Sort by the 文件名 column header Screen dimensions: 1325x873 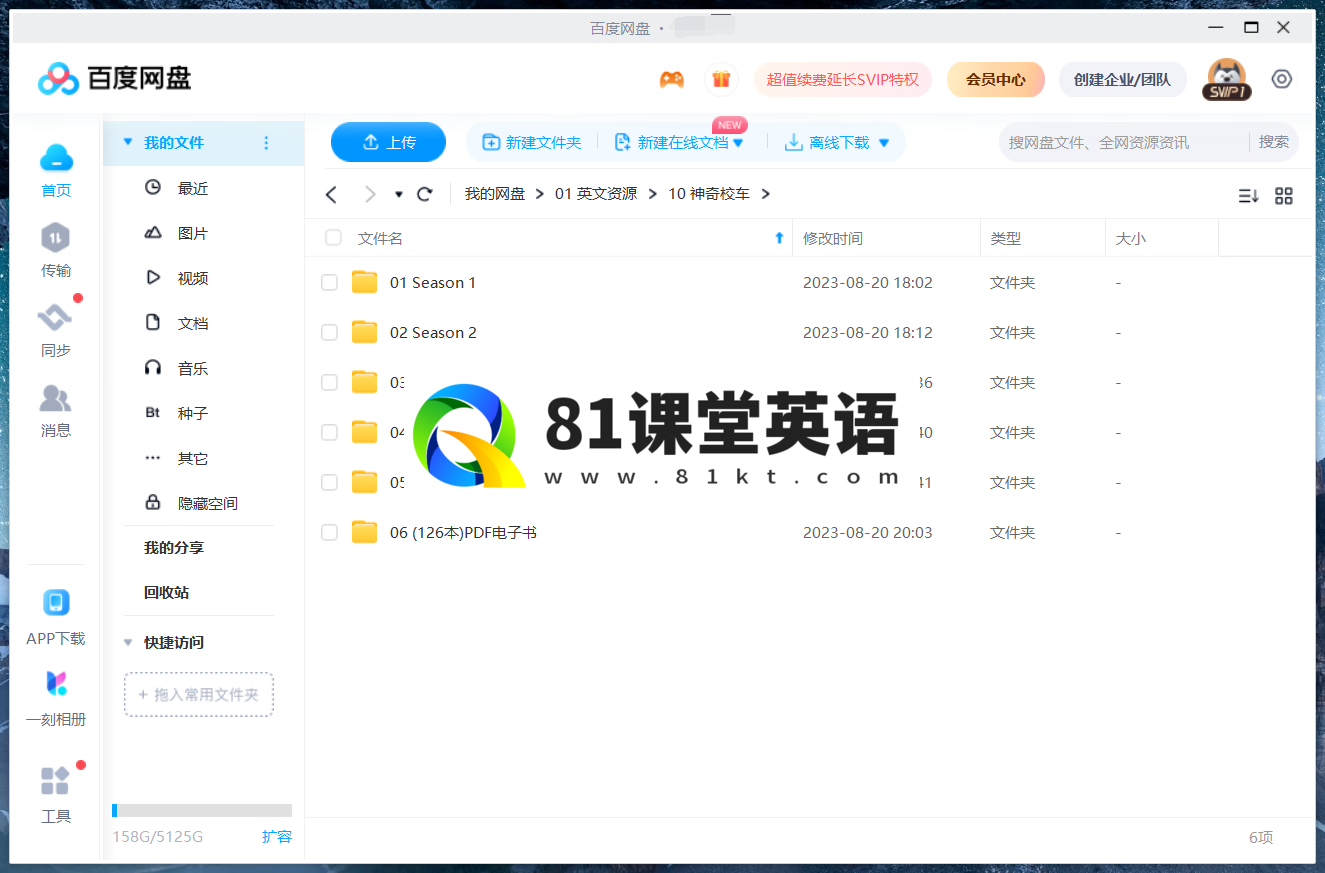pos(380,239)
